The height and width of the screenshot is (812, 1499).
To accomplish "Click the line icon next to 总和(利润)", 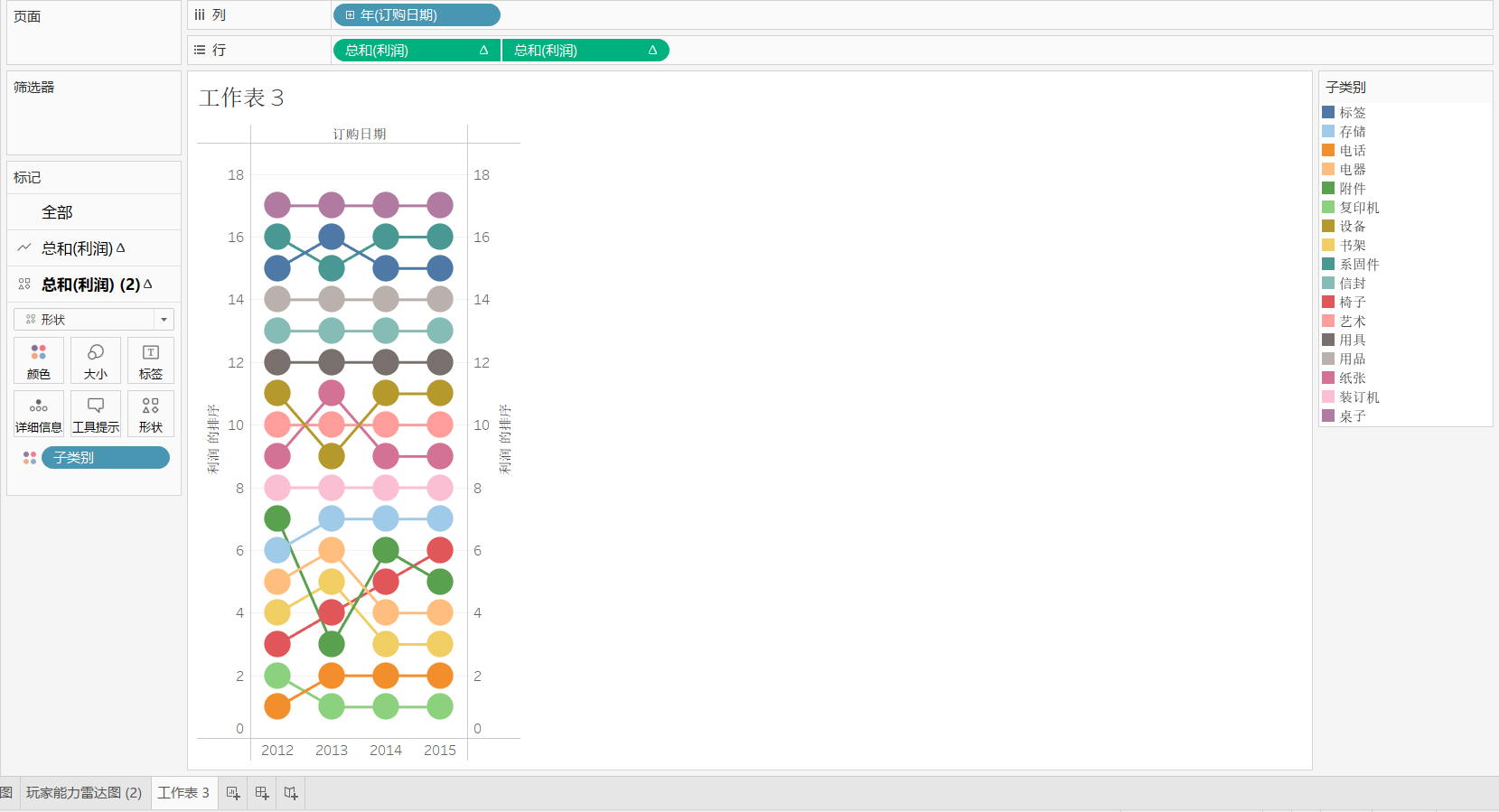I will (24, 247).
